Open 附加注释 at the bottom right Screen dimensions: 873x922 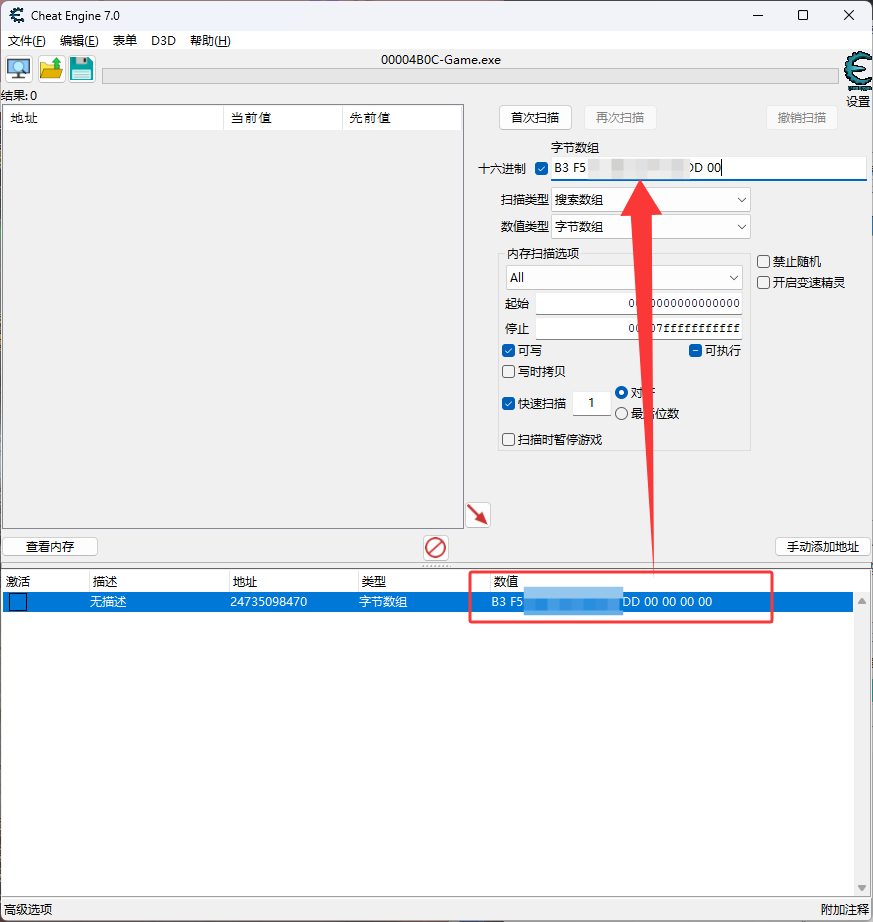pyautogui.click(x=844, y=910)
